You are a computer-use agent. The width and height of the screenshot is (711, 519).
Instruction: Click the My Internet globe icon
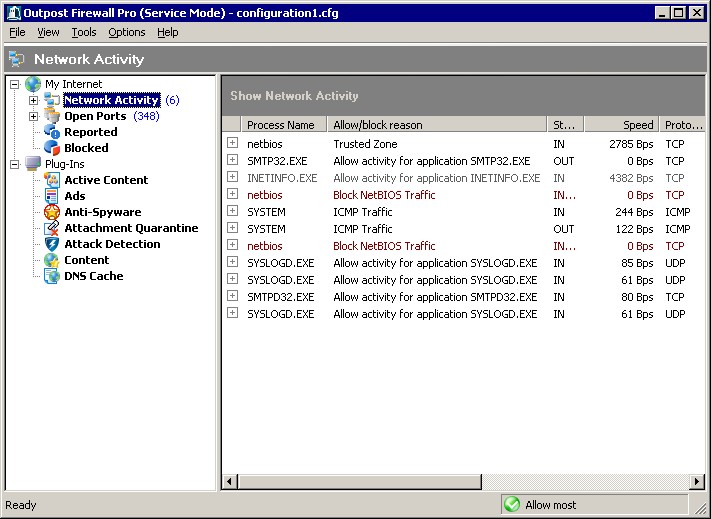(x=33, y=84)
